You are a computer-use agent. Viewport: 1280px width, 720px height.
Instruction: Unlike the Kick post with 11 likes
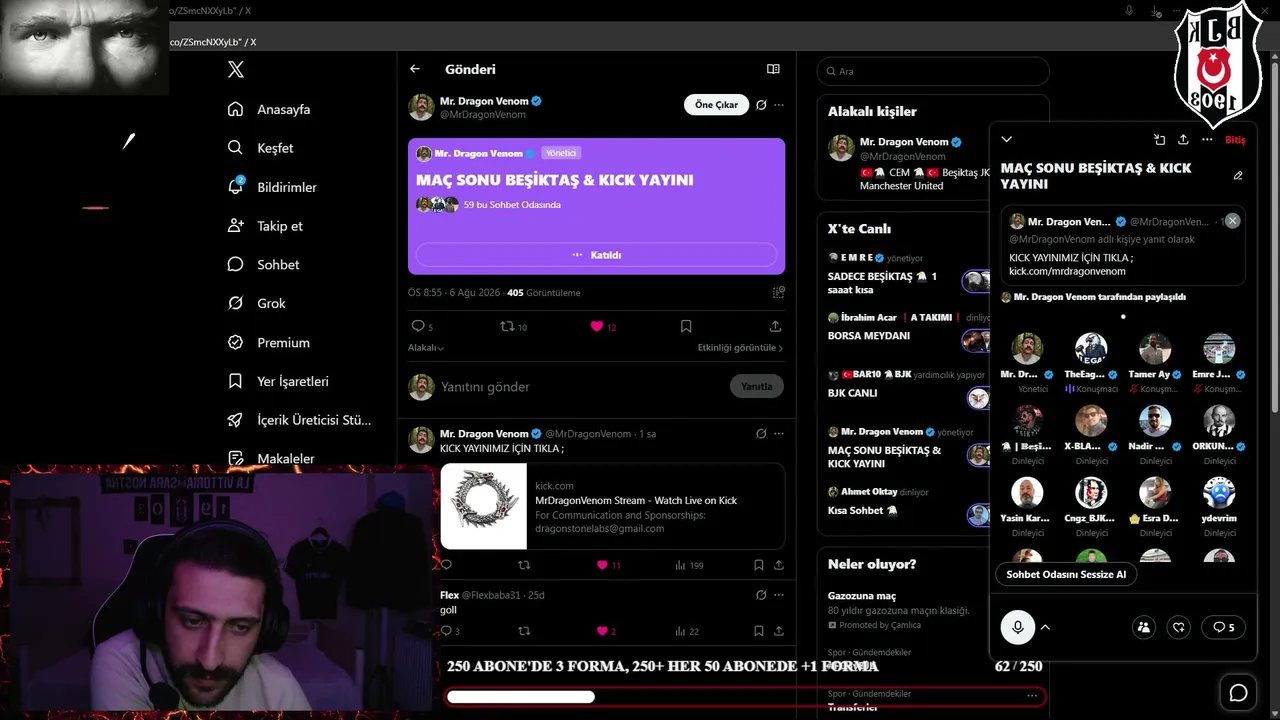pyautogui.click(x=608, y=565)
